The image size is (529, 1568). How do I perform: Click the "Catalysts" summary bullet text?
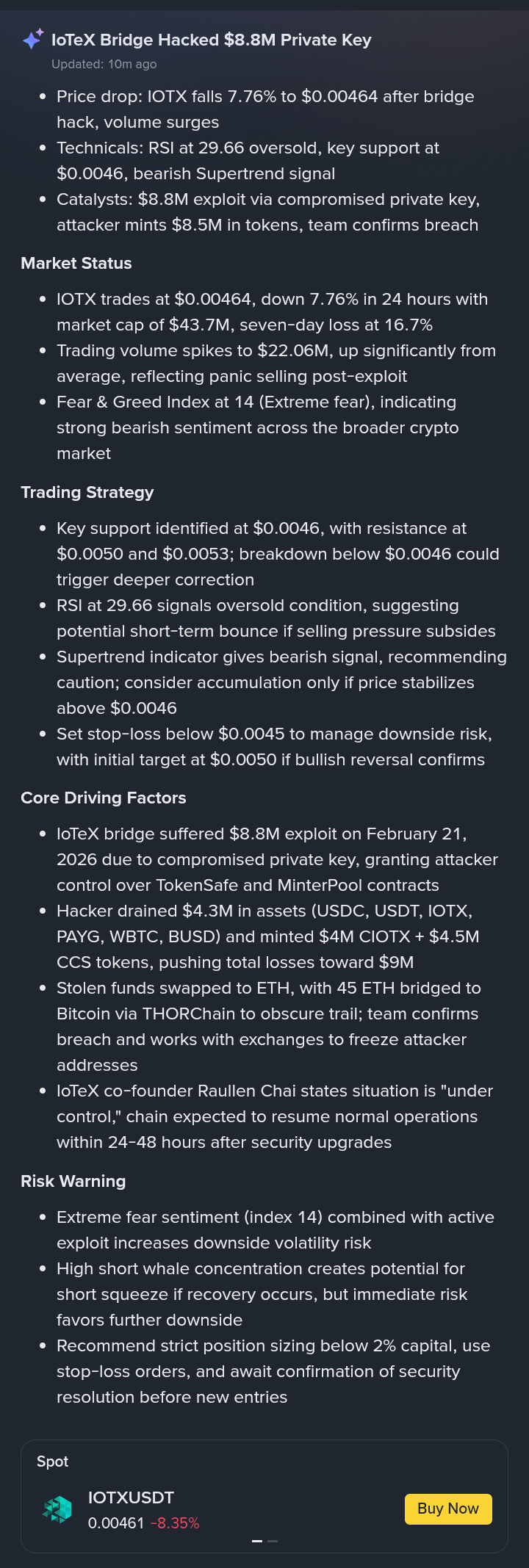[267, 212]
